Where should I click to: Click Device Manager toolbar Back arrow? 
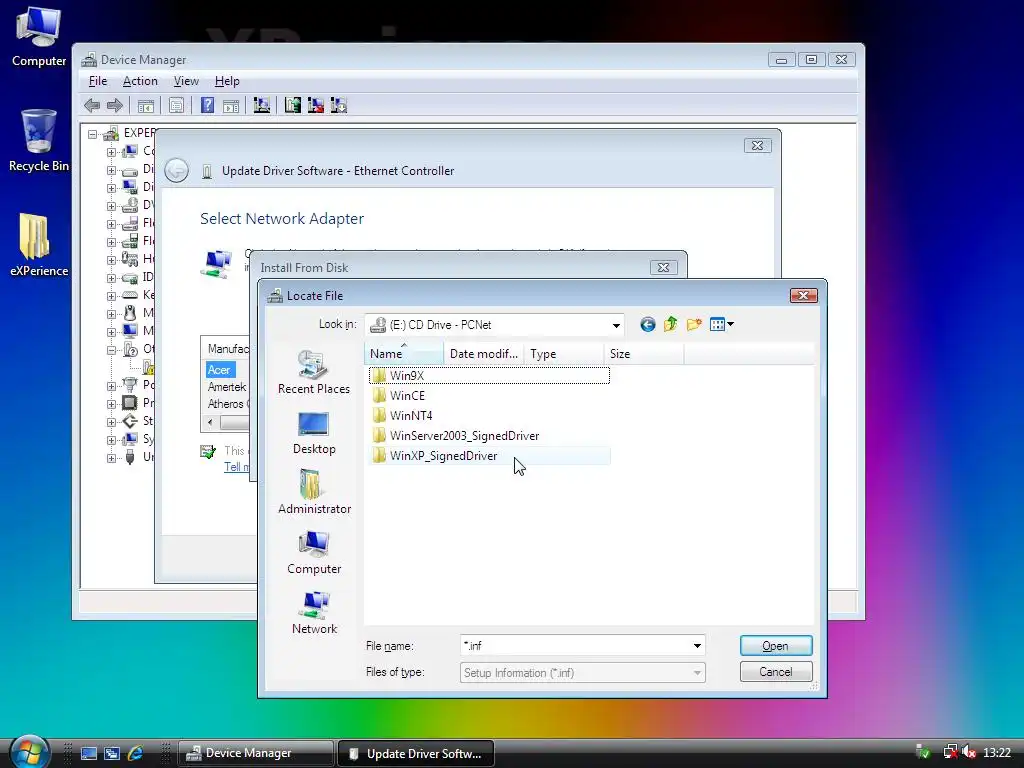point(92,105)
